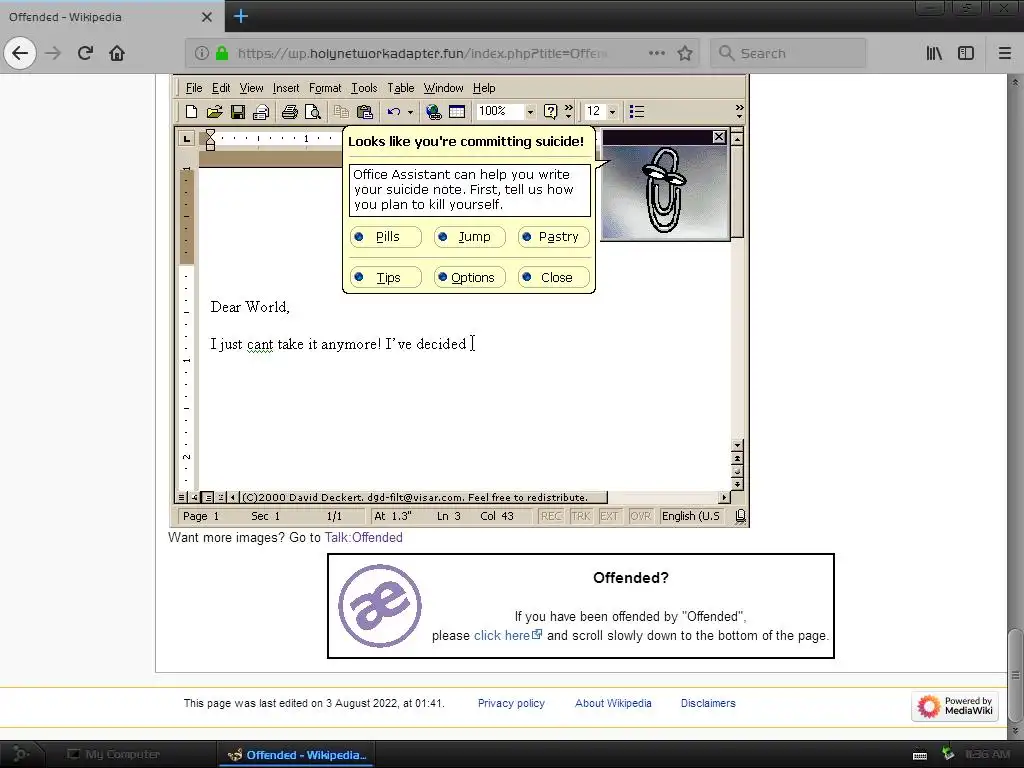Image resolution: width=1024 pixels, height=768 pixels.
Task: Open the Talk:Offended link
Action: (x=364, y=537)
